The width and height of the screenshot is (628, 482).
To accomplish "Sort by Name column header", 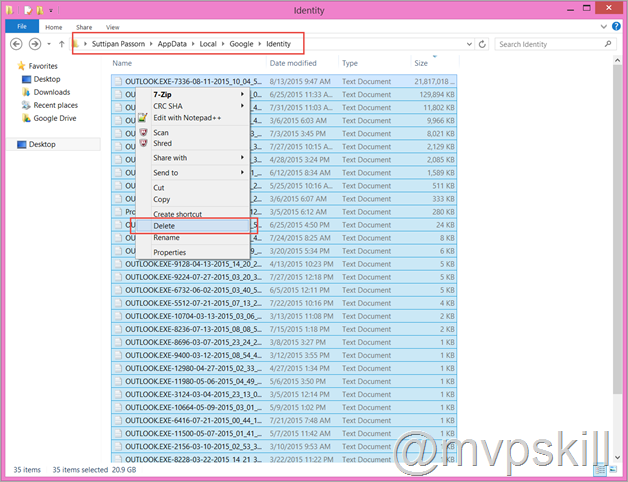I will [x=122, y=63].
